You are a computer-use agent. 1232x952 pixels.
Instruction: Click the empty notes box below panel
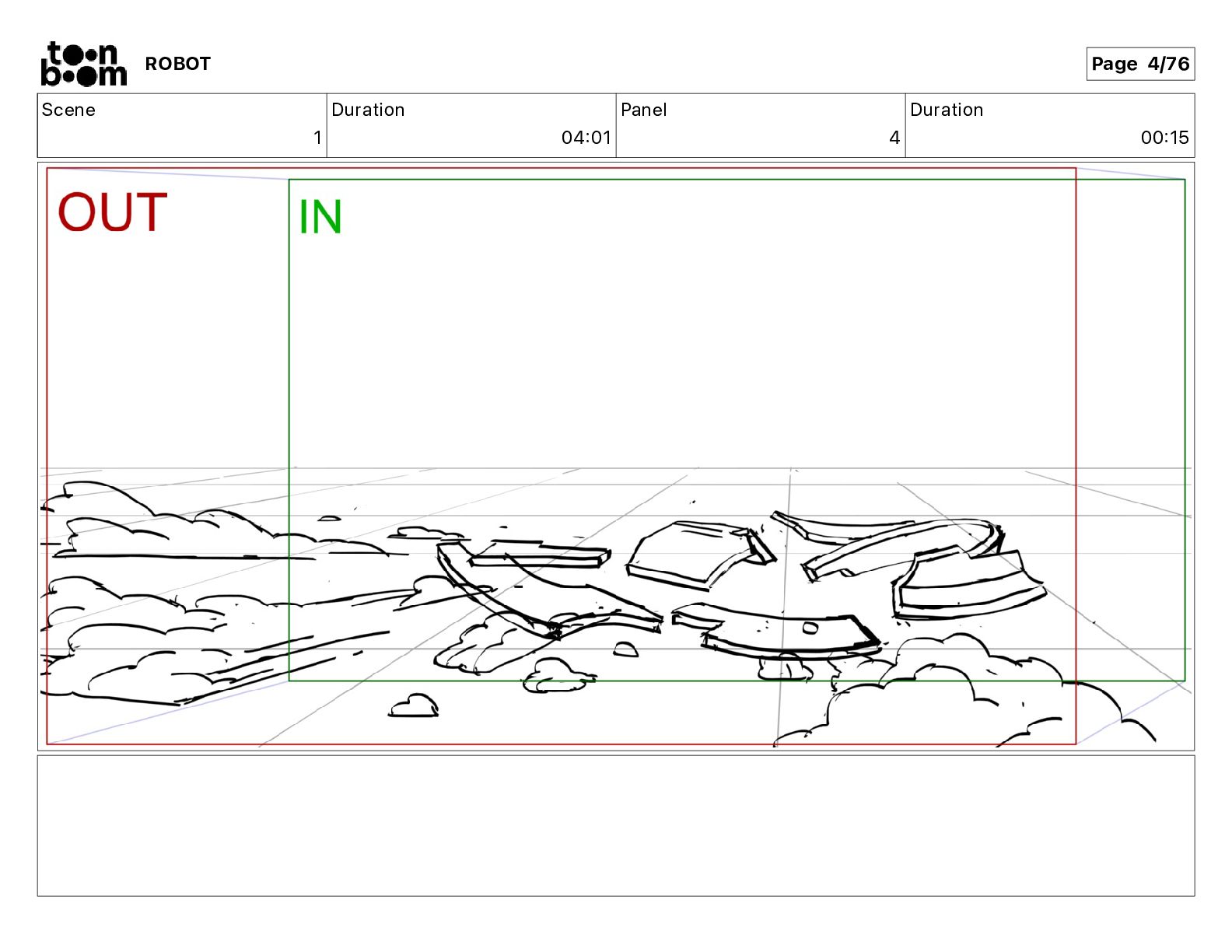click(x=616, y=825)
